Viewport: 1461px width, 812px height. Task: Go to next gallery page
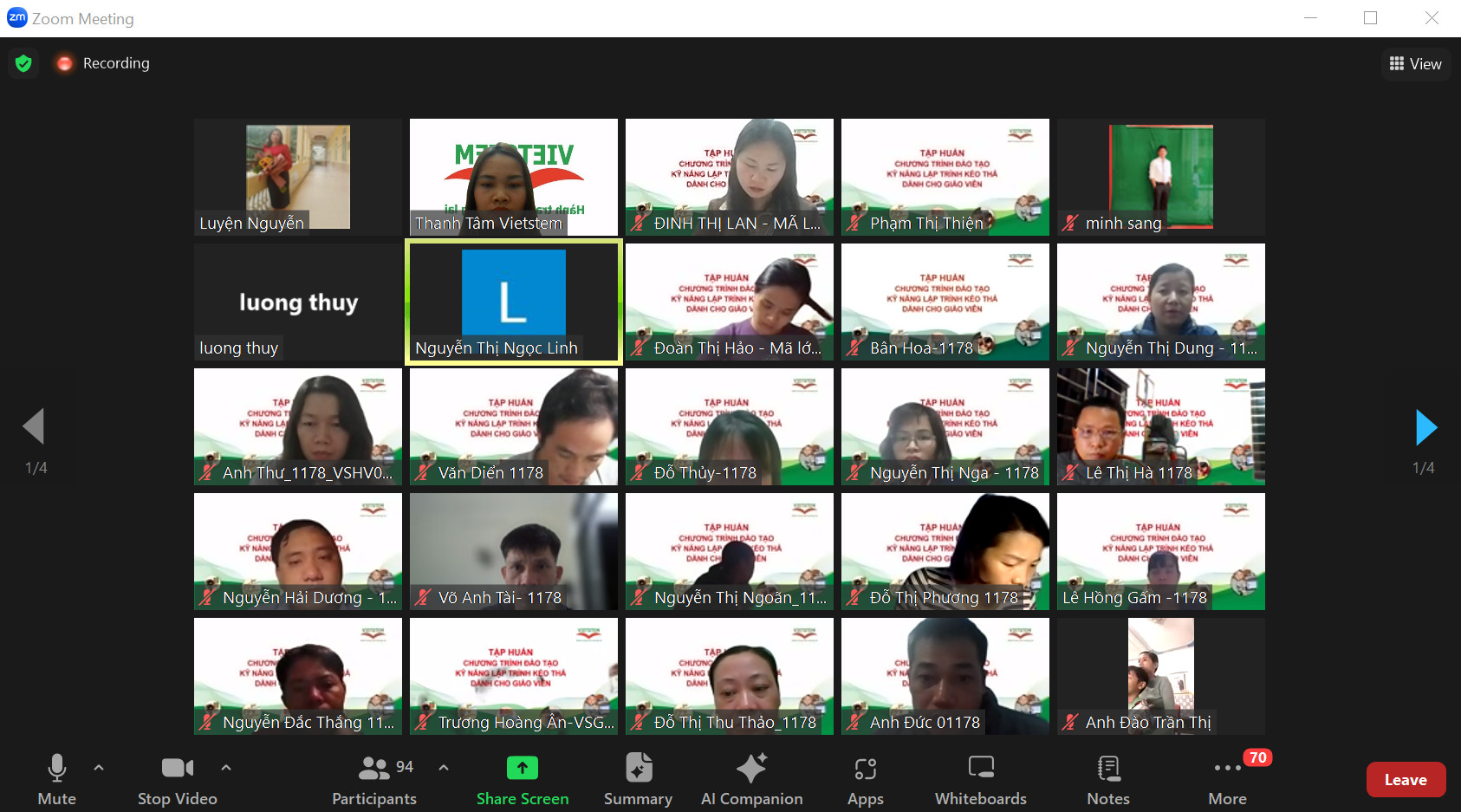1425,427
